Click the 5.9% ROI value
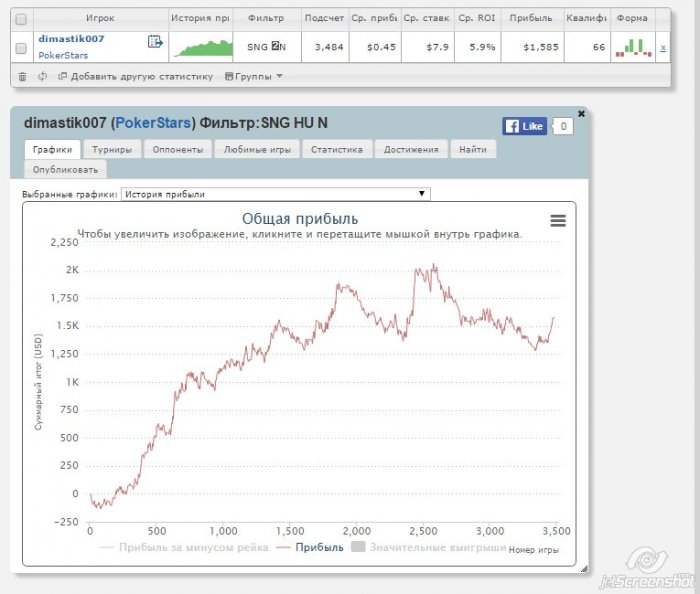The width and height of the screenshot is (700, 594). tap(482, 47)
